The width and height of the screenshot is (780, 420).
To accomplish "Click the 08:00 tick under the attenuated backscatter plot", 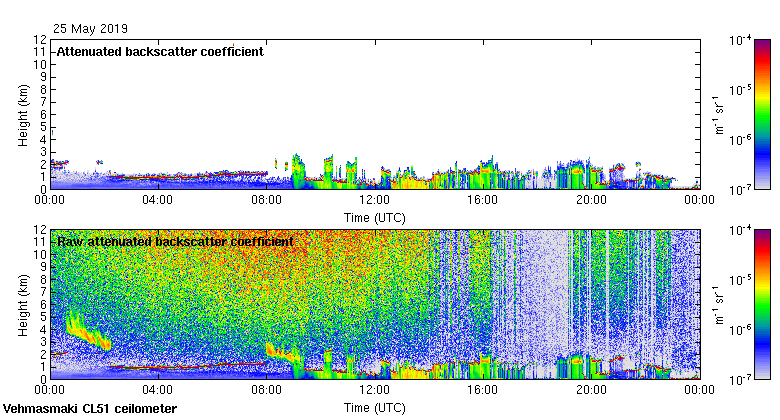I will click(x=266, y=200).
